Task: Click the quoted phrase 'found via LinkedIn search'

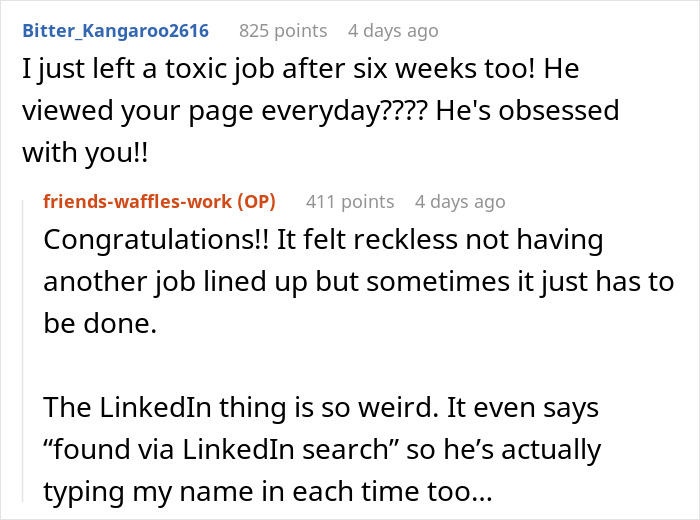Action: click(221, 449)
